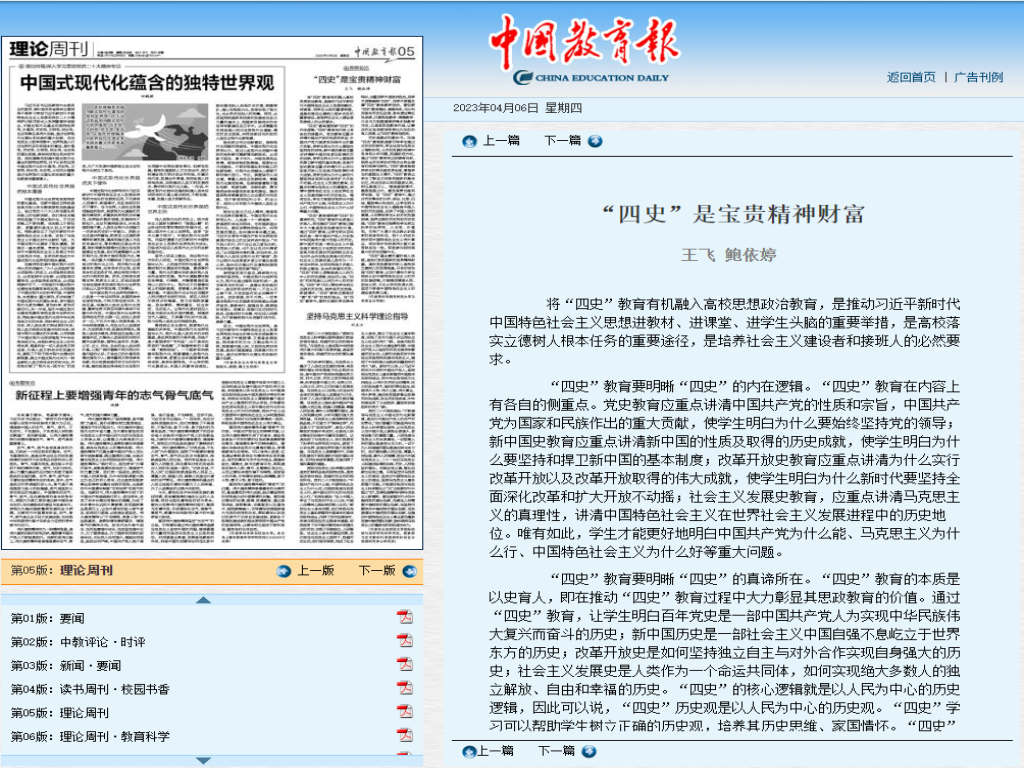Select 第03版：新闻·要闻 in the page list

point(66,665)
